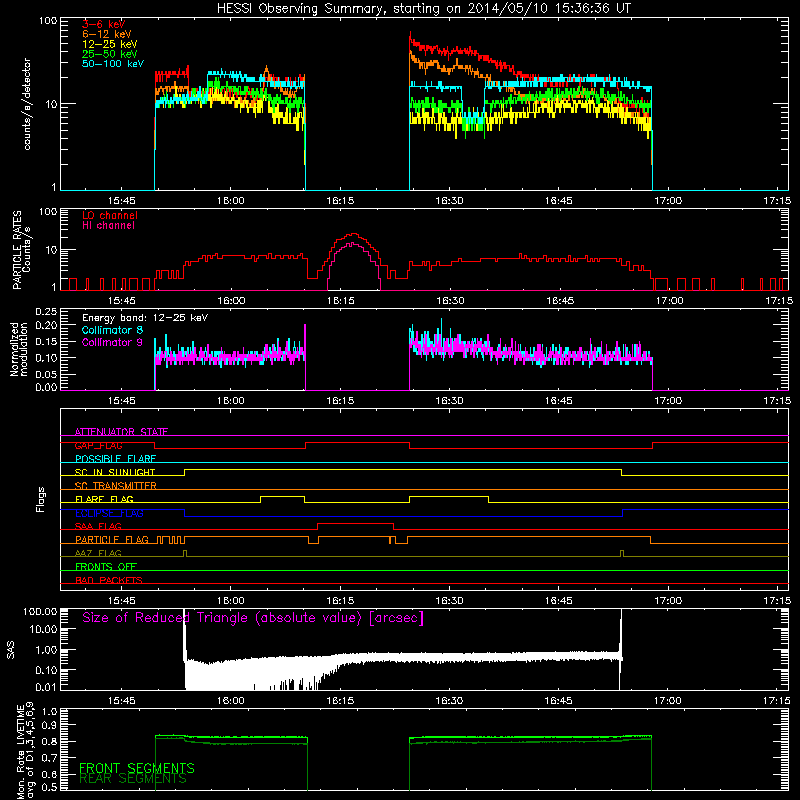
Task: Click the SAA FLAG label
Action: [98, 526]
